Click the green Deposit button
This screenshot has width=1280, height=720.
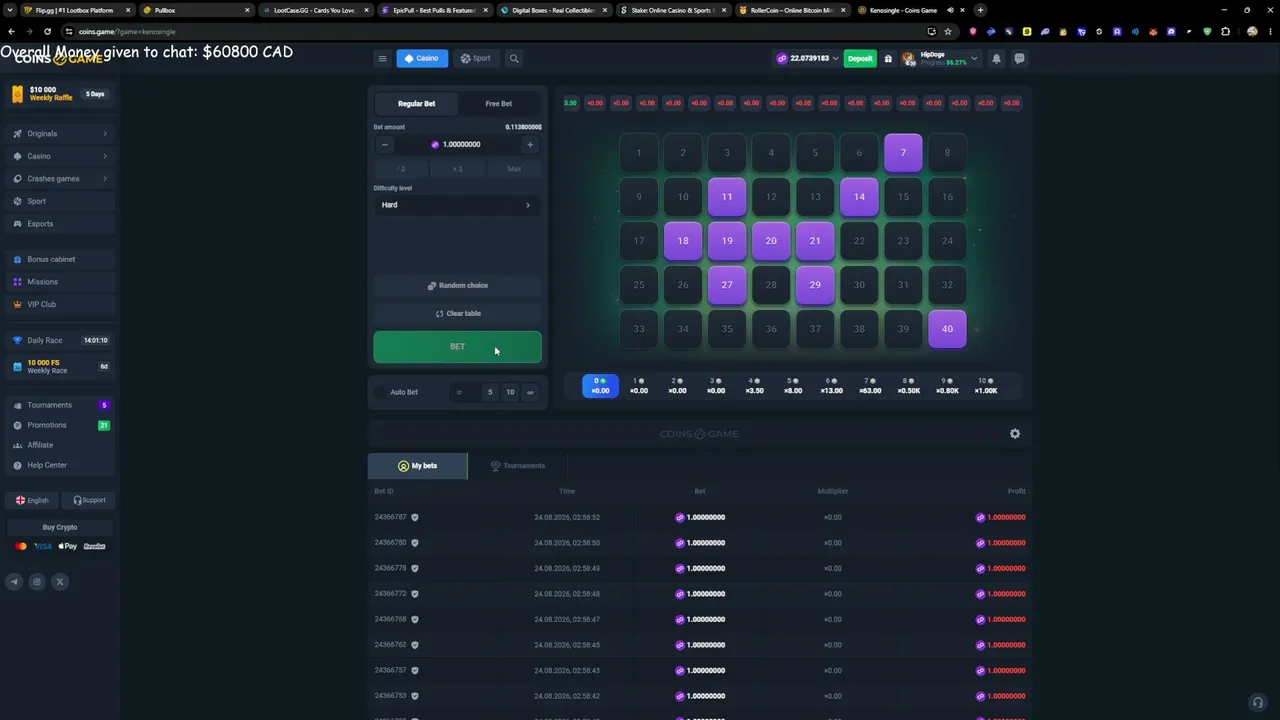coord(860,58)
